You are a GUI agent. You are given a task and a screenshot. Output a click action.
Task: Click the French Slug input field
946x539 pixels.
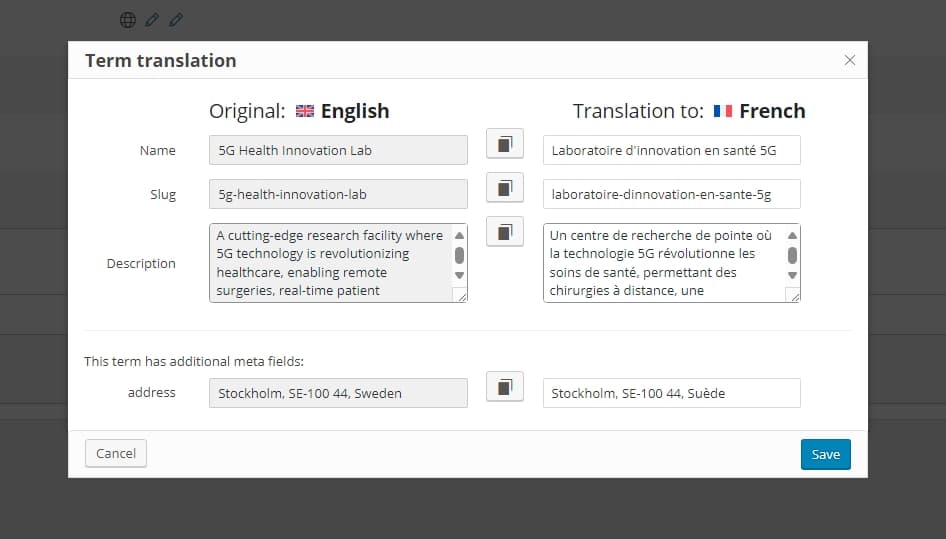tap(671, 194)
